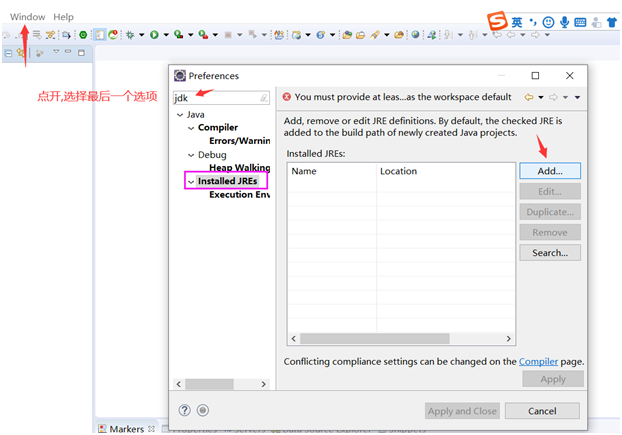Screen dimensions: 622x435
Task: Open the Sogou emoji smiley icon
Action: pyautogui.click(x=549, y=22)
